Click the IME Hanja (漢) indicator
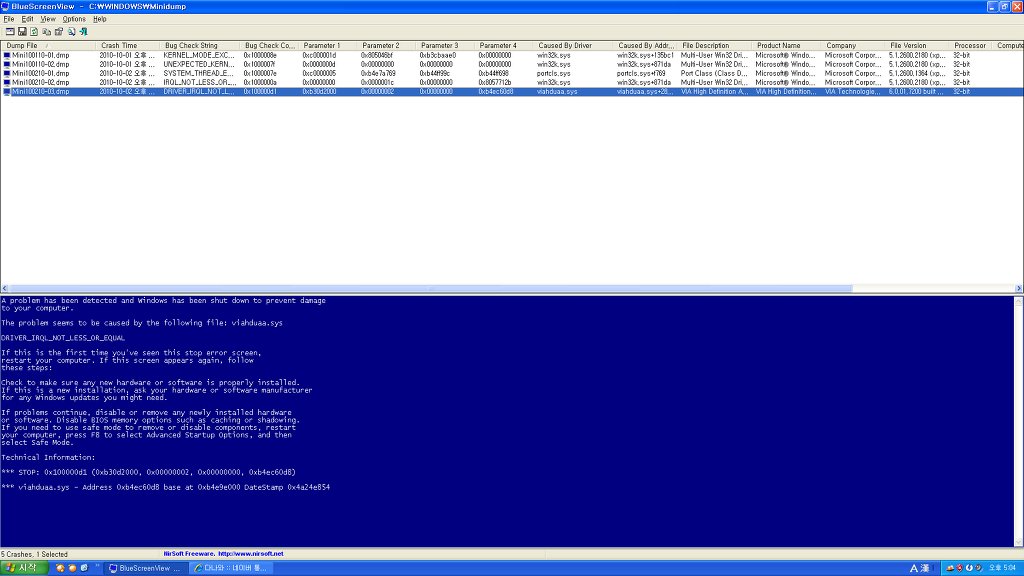1024x576 pixels. pyautogui.click(x=925, y=568)
